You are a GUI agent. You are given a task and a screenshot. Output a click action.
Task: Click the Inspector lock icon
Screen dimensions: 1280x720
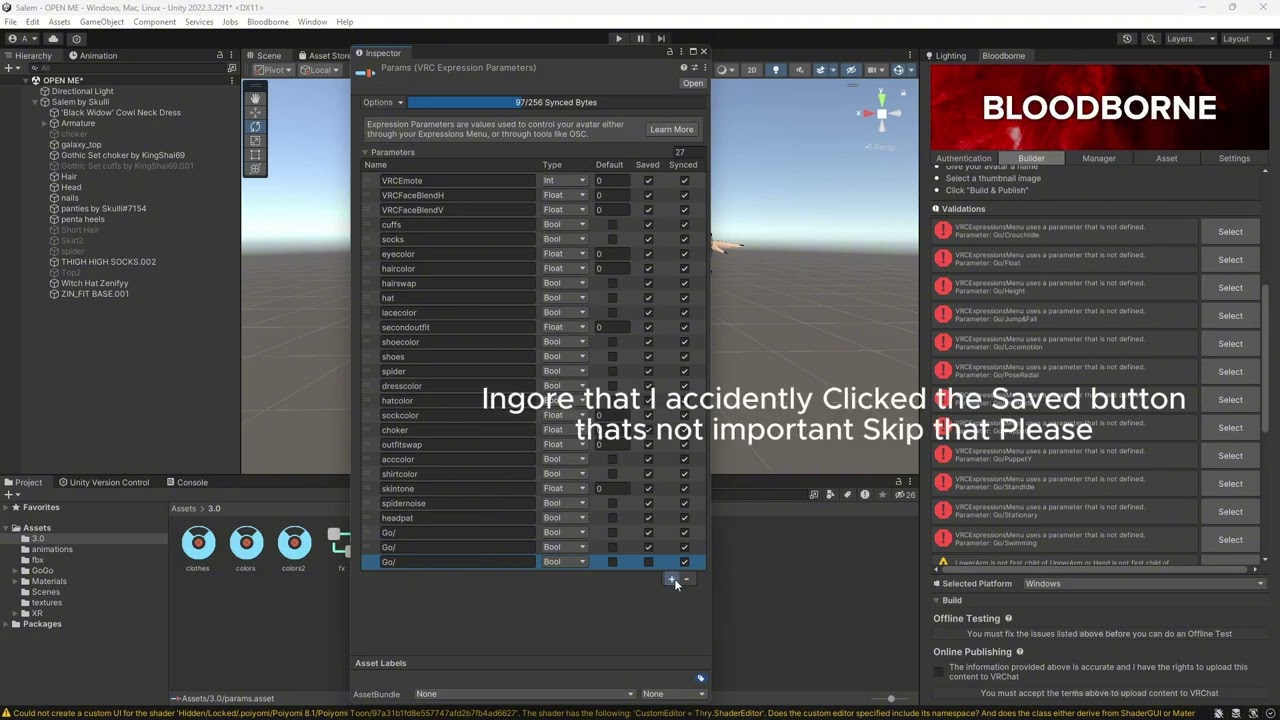point(670,52)
